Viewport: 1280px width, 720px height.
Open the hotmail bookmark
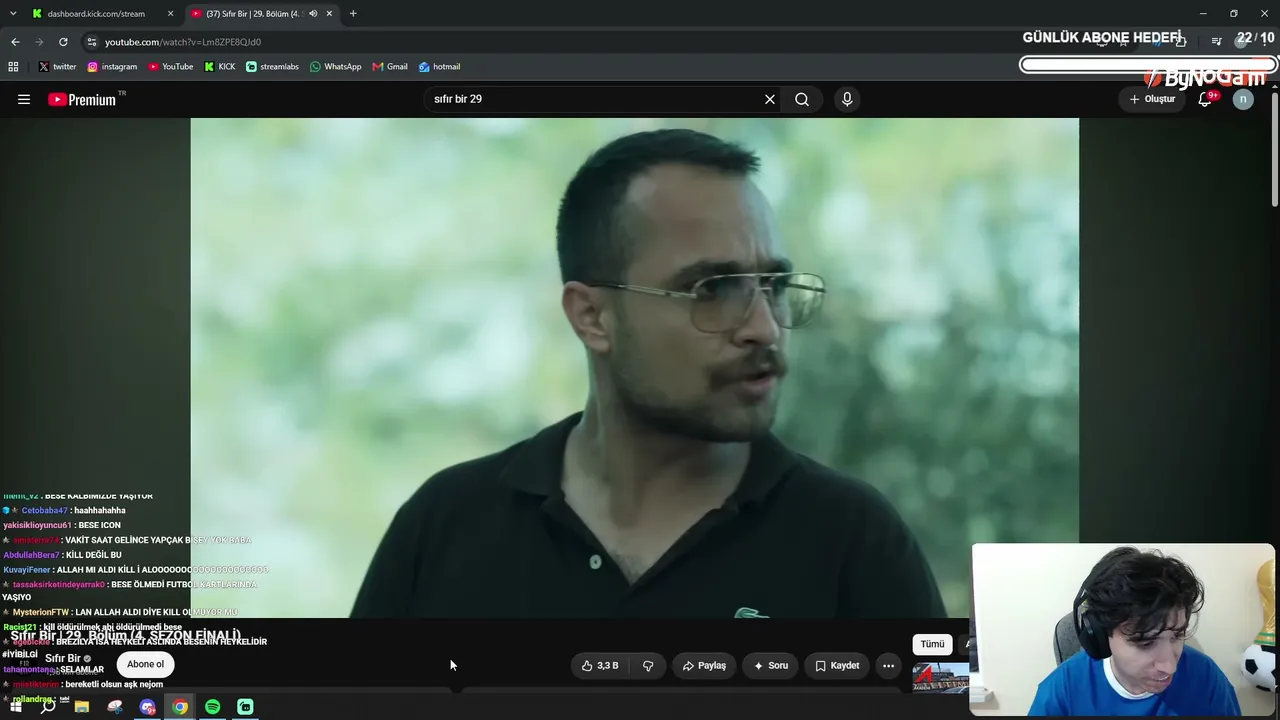point(439,67)
